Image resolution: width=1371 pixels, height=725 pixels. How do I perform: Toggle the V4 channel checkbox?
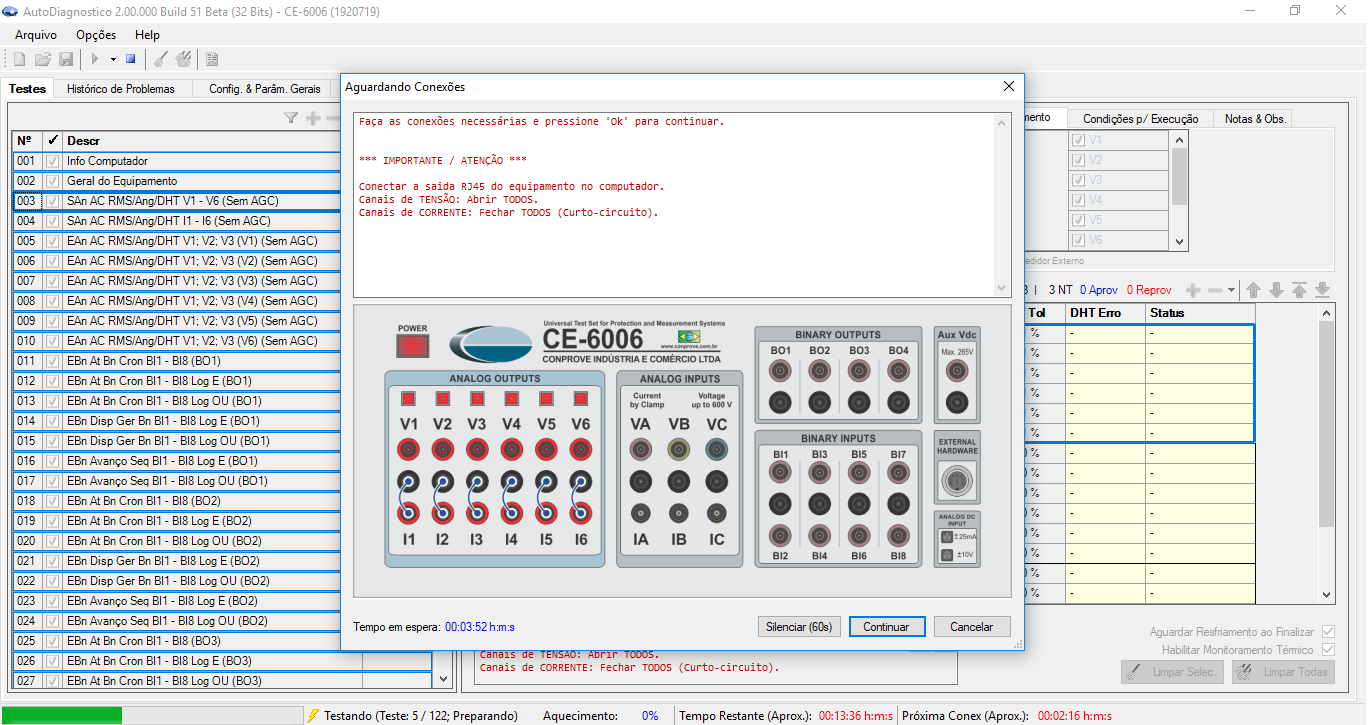1078,200
